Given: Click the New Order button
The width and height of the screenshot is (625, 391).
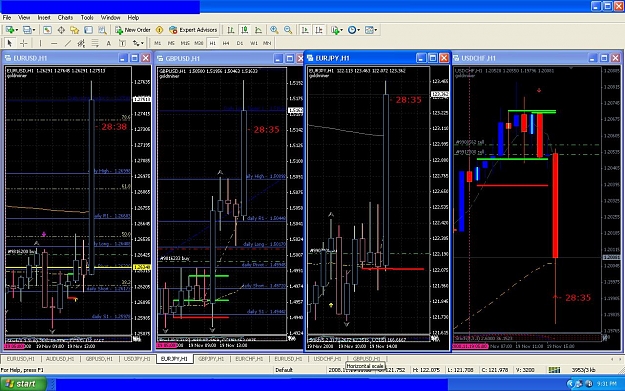Looking at the screenshot, I should tap(133, 30).
